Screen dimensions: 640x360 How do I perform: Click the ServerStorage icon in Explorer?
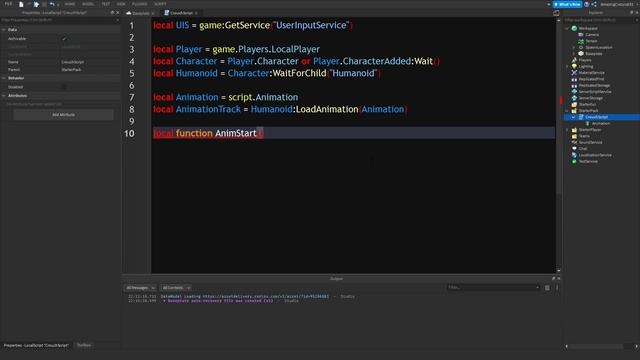574,98
